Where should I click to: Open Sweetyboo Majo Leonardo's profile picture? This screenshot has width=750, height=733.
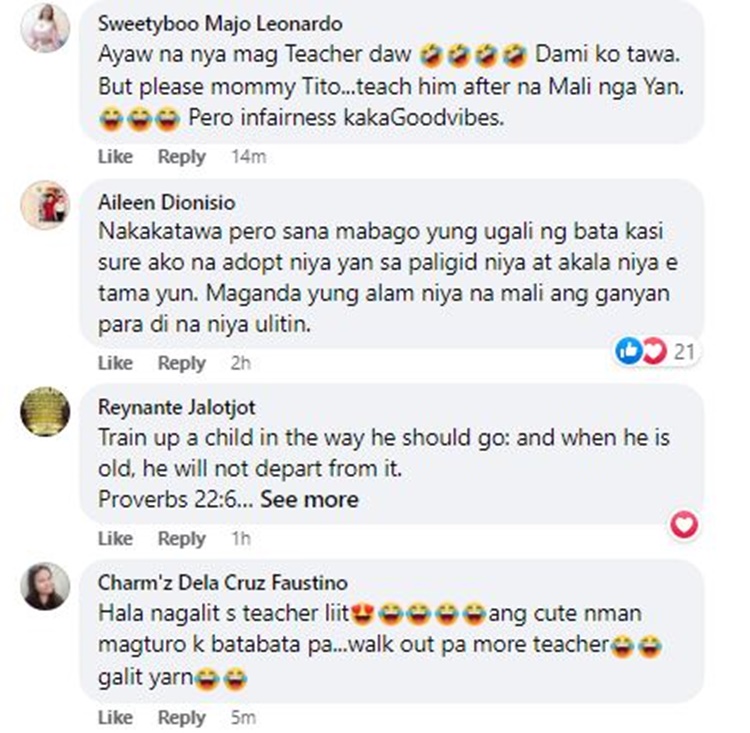pos(45,27)
